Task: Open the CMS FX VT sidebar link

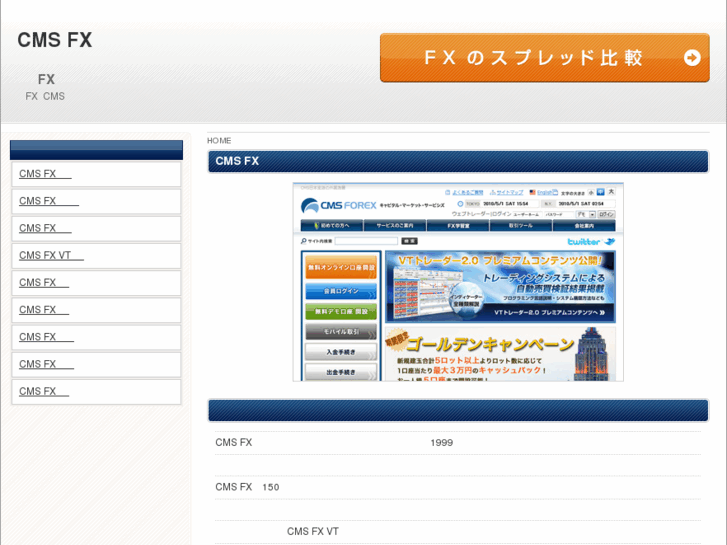Action: tap(51, 256)
